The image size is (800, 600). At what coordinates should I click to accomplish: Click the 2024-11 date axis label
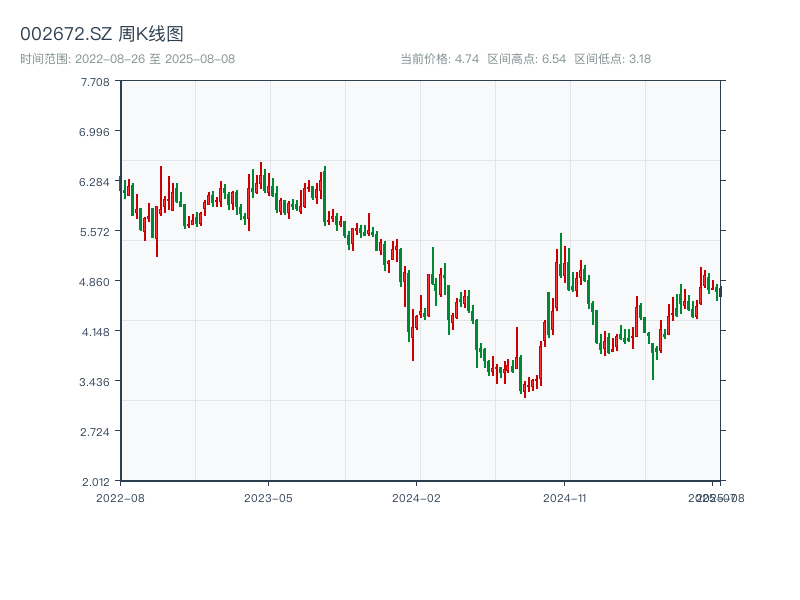pyautogui.click(x=564, y=497)
